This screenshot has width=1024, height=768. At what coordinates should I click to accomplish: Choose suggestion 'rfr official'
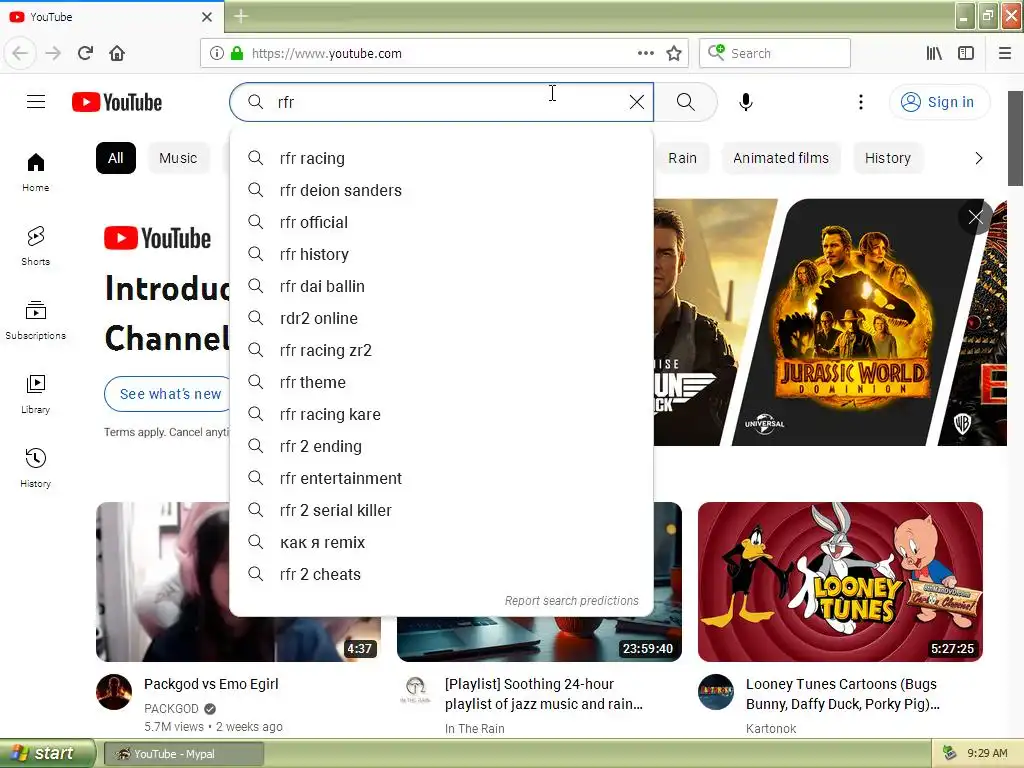tap(441, 222)
